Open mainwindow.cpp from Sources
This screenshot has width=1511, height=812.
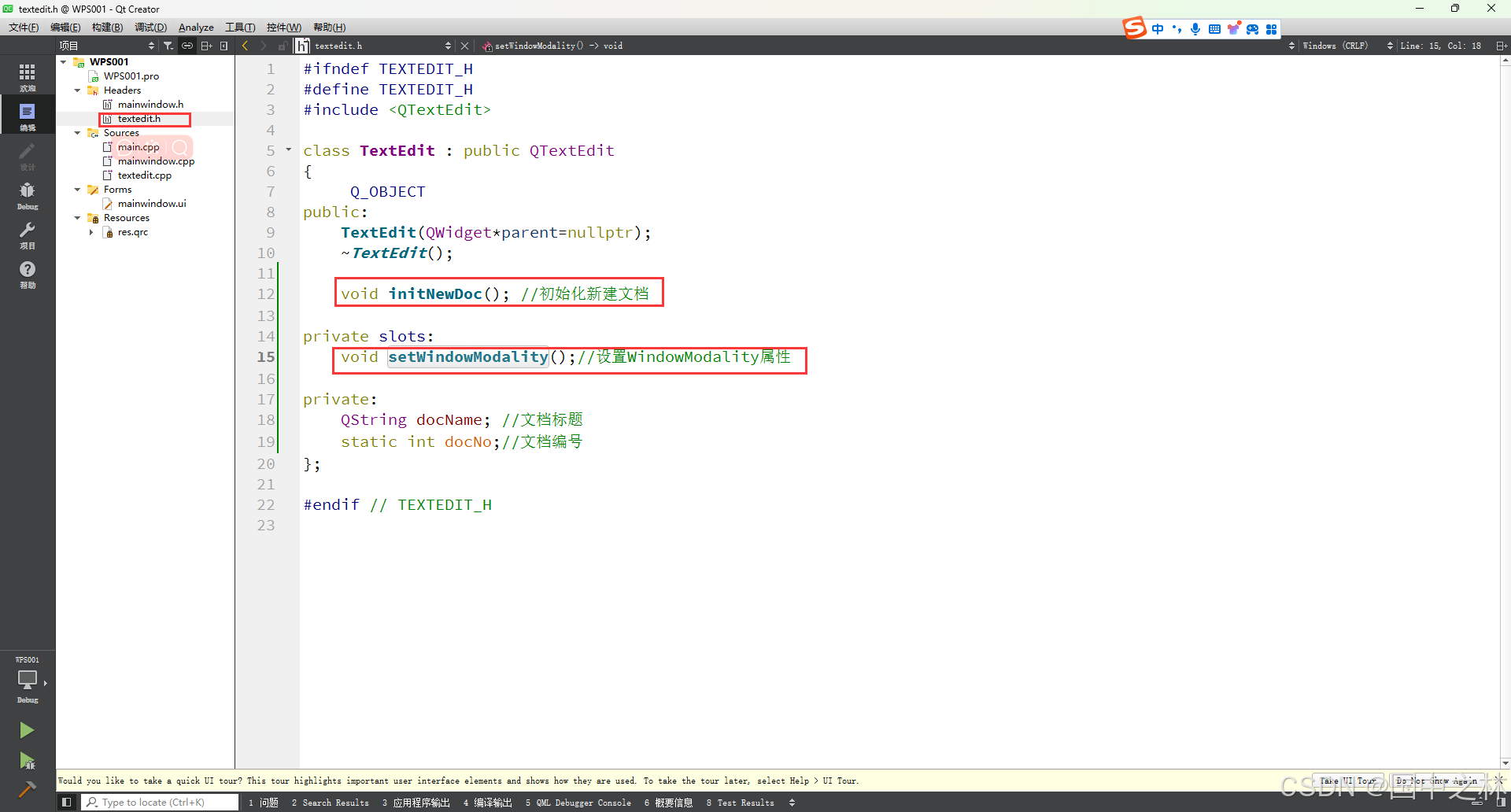click(x=156, y=161)
